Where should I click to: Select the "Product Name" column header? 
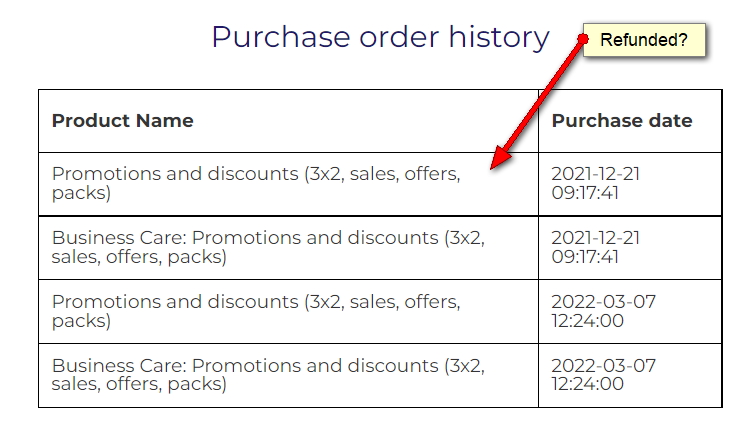point(122,121)
